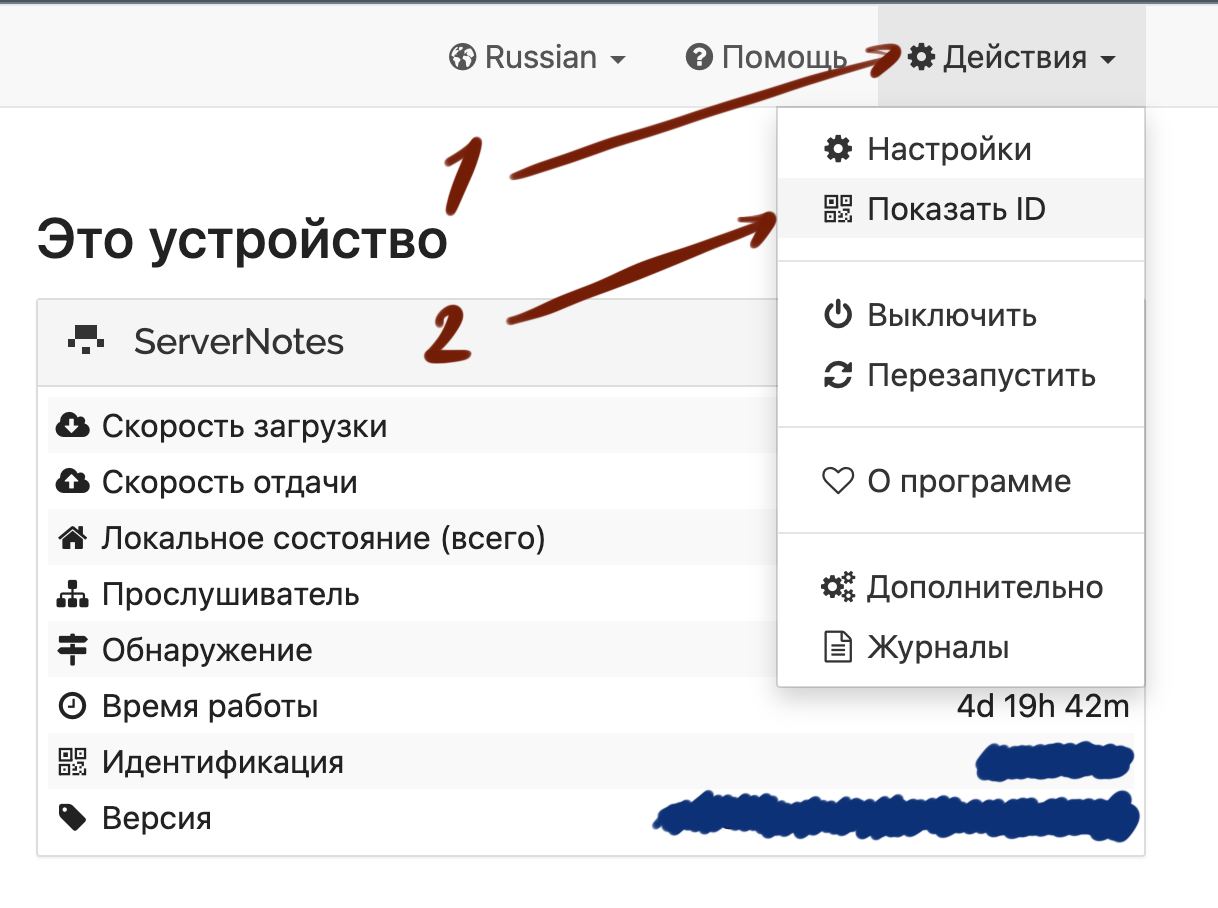Click the document icon beside Журналы

[x=837, y=647]
